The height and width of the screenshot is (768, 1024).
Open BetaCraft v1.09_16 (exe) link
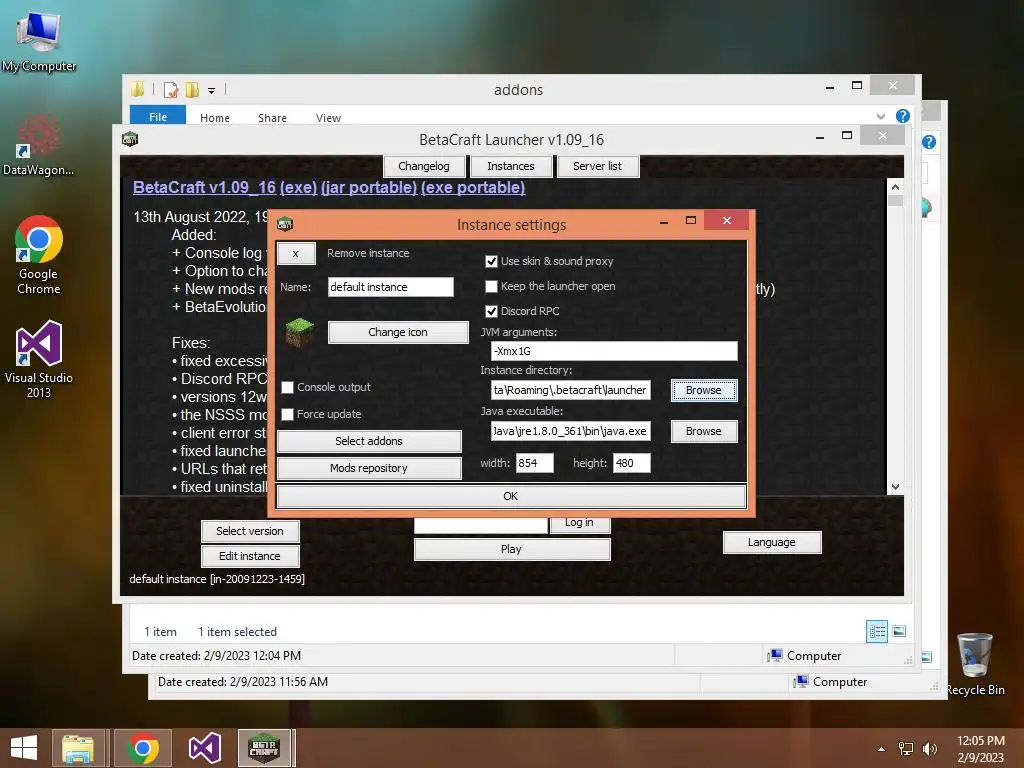(x=225, y=187)
